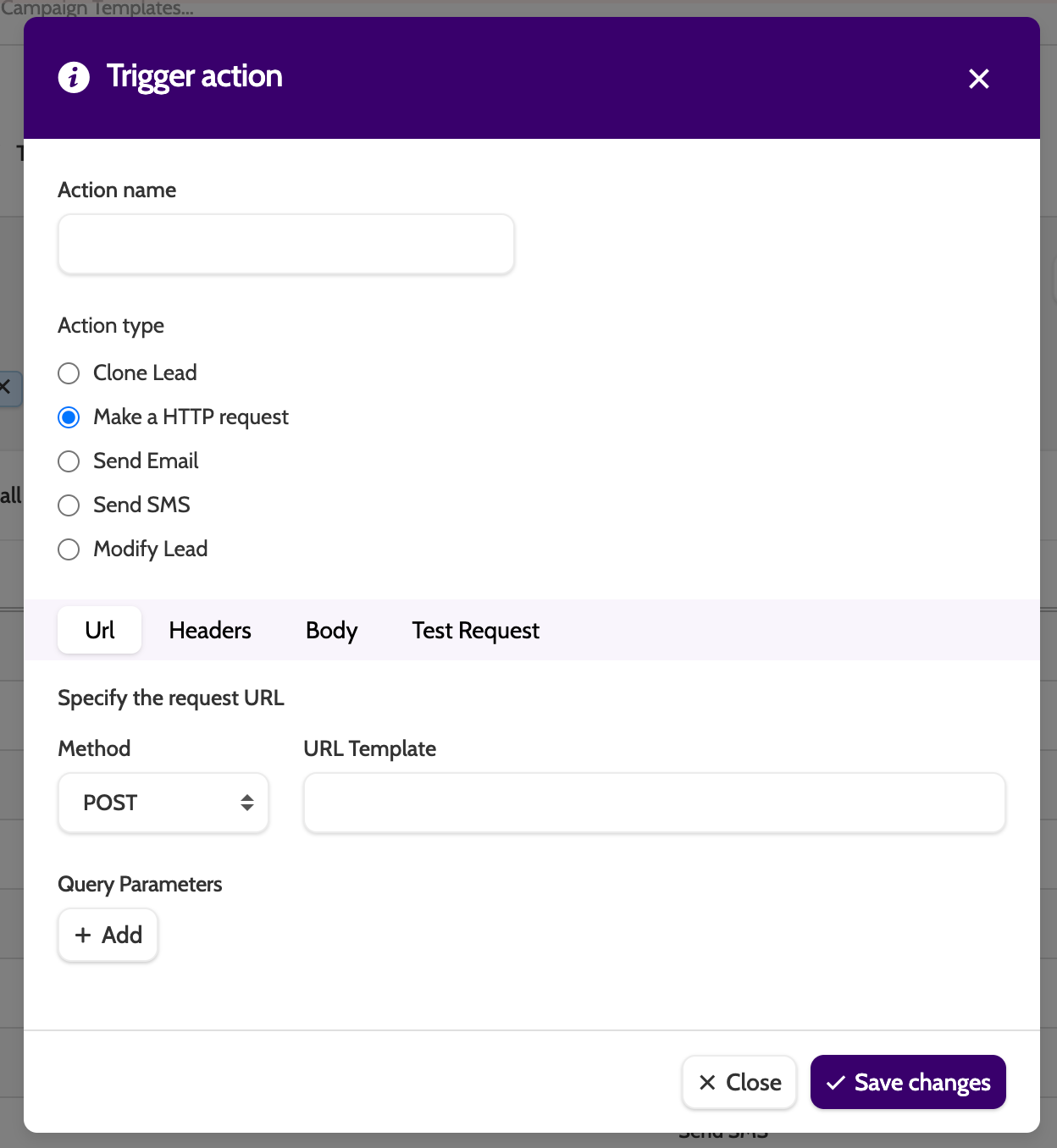Open the Body tab
This screenshot has width=1057, height=1148.
tap(331, 631)
